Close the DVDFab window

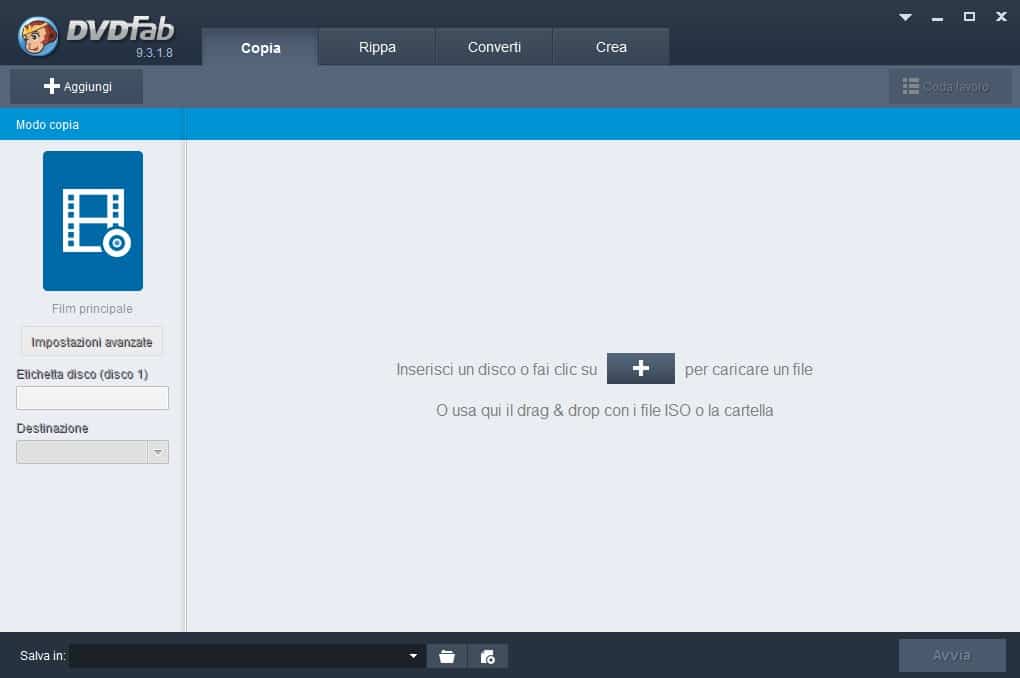click(x=1001, y=17)
